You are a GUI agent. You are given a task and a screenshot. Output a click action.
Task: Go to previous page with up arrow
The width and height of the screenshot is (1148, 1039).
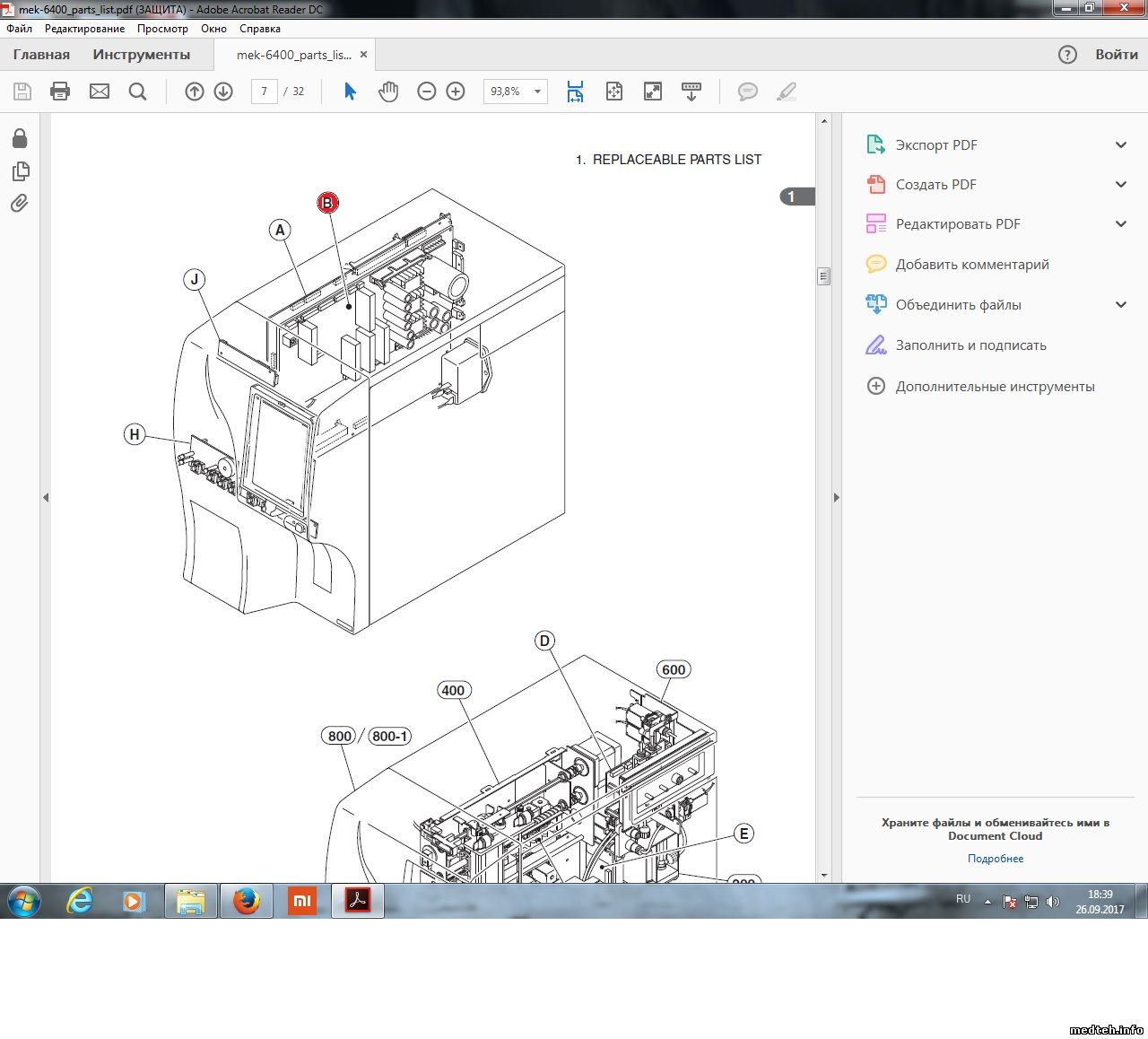click(195, 92)
